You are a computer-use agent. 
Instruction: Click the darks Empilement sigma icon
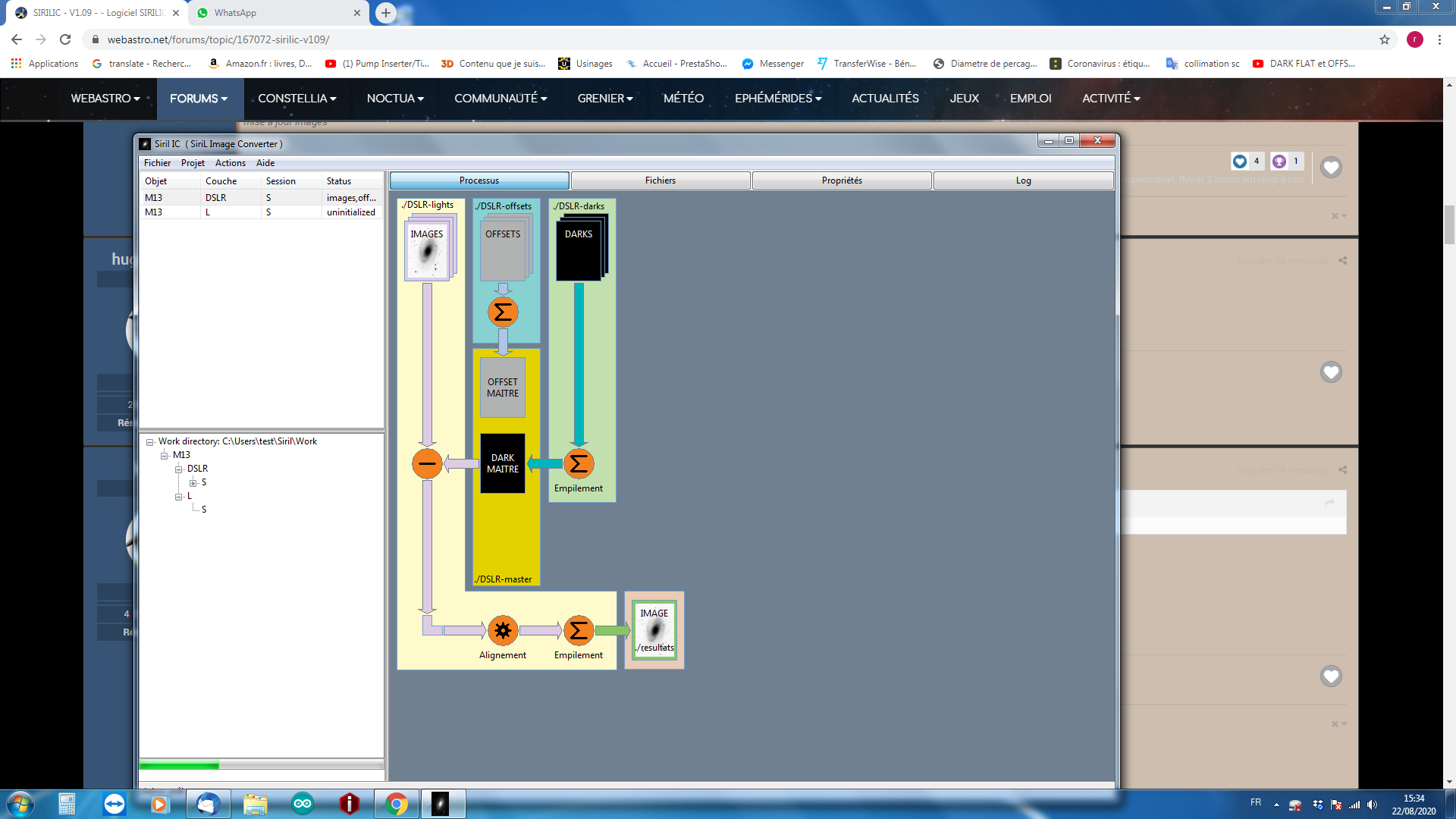[x=578, y=463]
